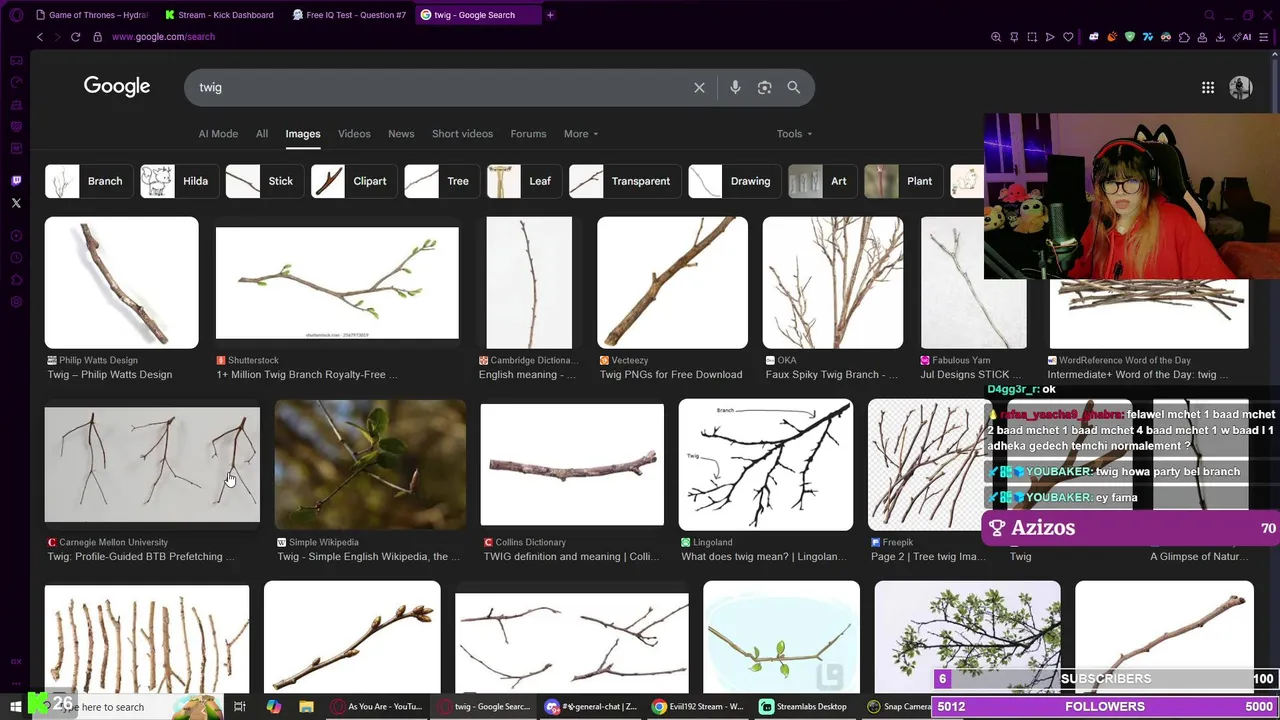
Task: Filter images by the Clipart chip
Action: tap(353, 181)
